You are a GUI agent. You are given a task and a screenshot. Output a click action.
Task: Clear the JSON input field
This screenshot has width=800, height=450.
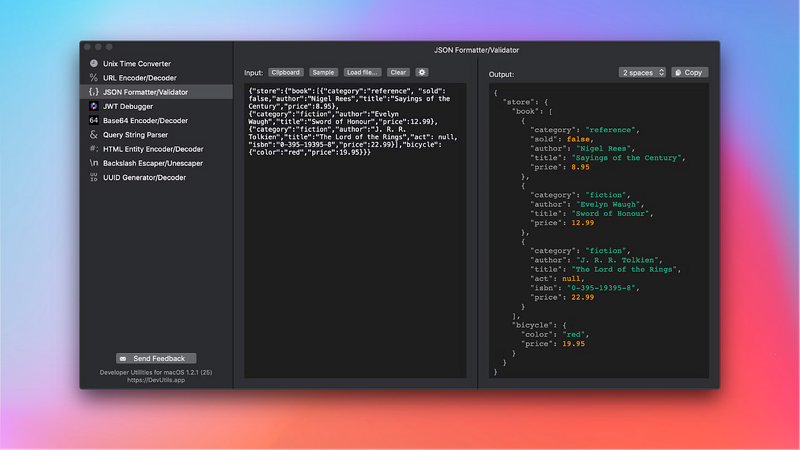click(398, 72)
